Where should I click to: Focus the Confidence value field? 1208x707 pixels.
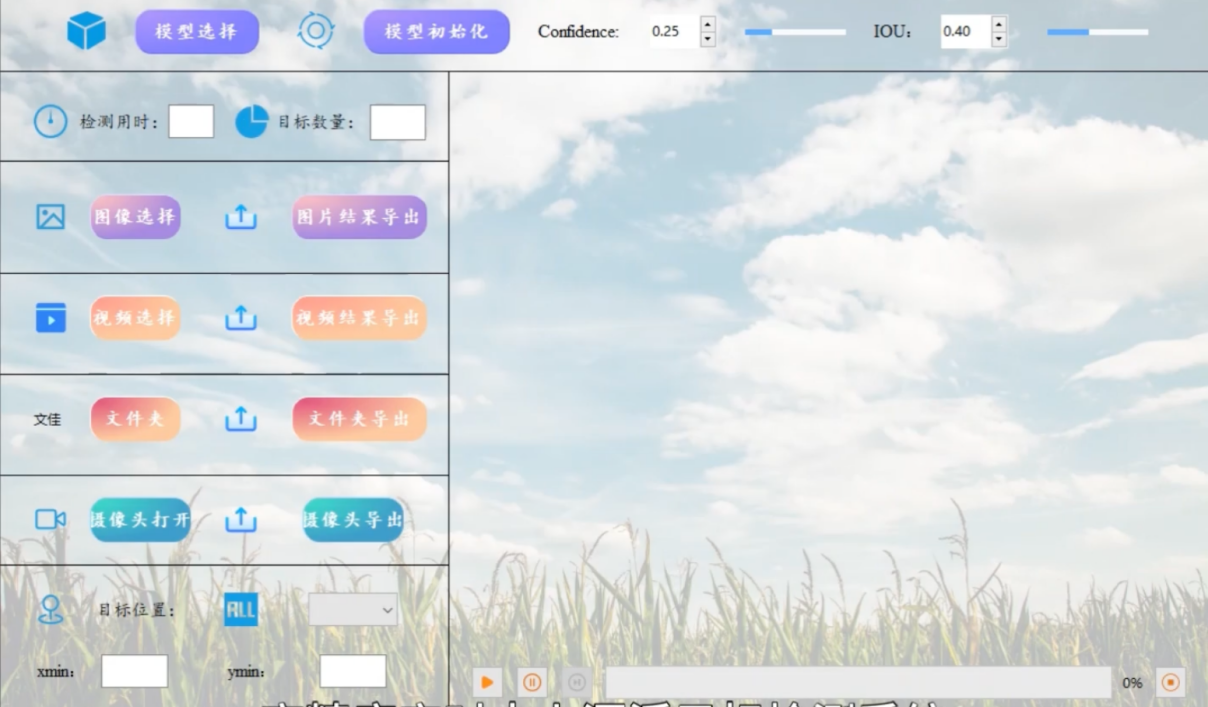673,31
